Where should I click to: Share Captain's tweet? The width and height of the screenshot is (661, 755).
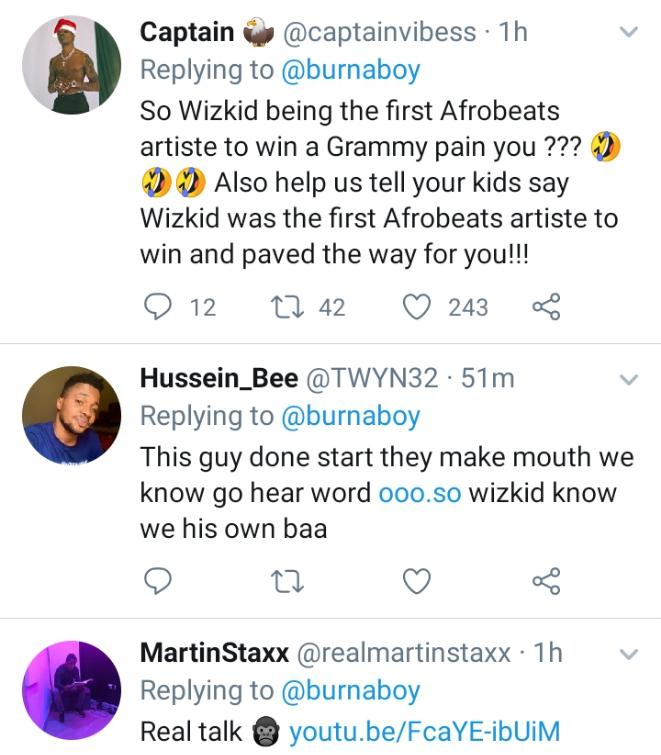(547, 307)
